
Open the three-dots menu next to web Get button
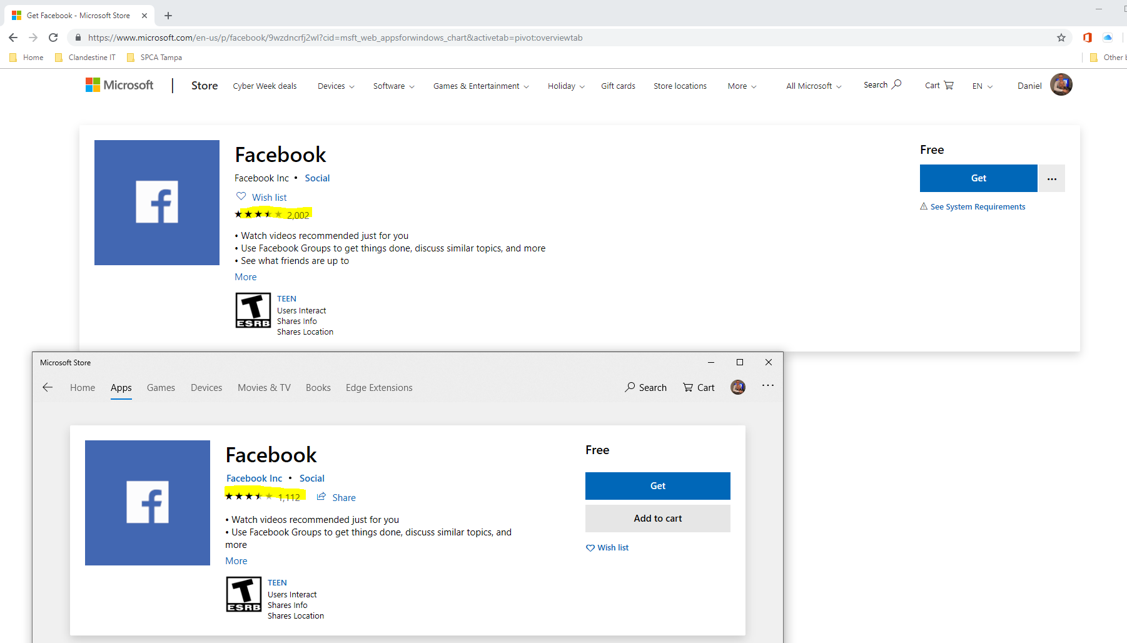pos(1052,178)
